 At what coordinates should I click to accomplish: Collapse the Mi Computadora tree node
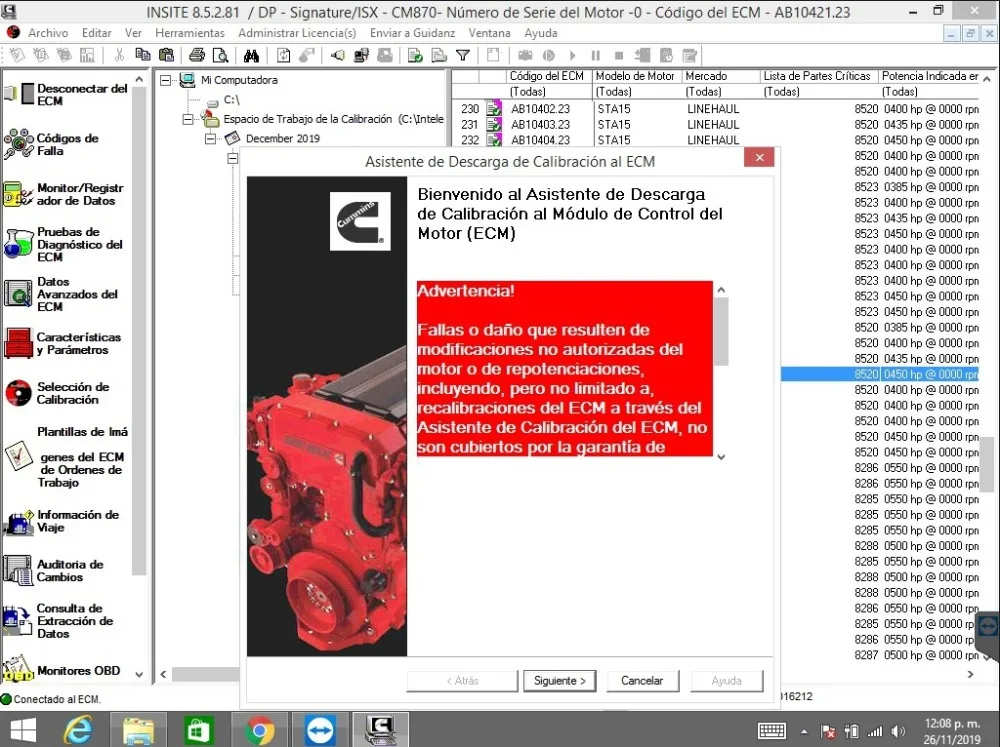coord(166,80)
